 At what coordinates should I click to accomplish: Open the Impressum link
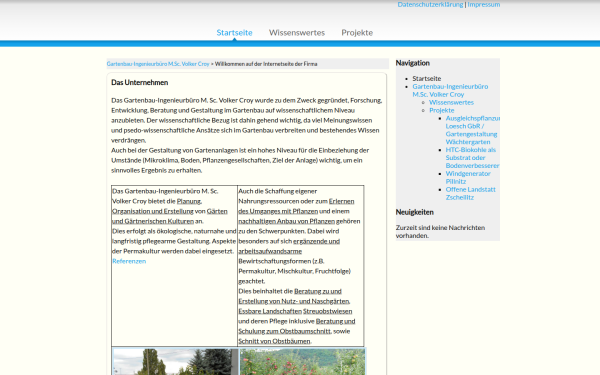click(484, 5)
